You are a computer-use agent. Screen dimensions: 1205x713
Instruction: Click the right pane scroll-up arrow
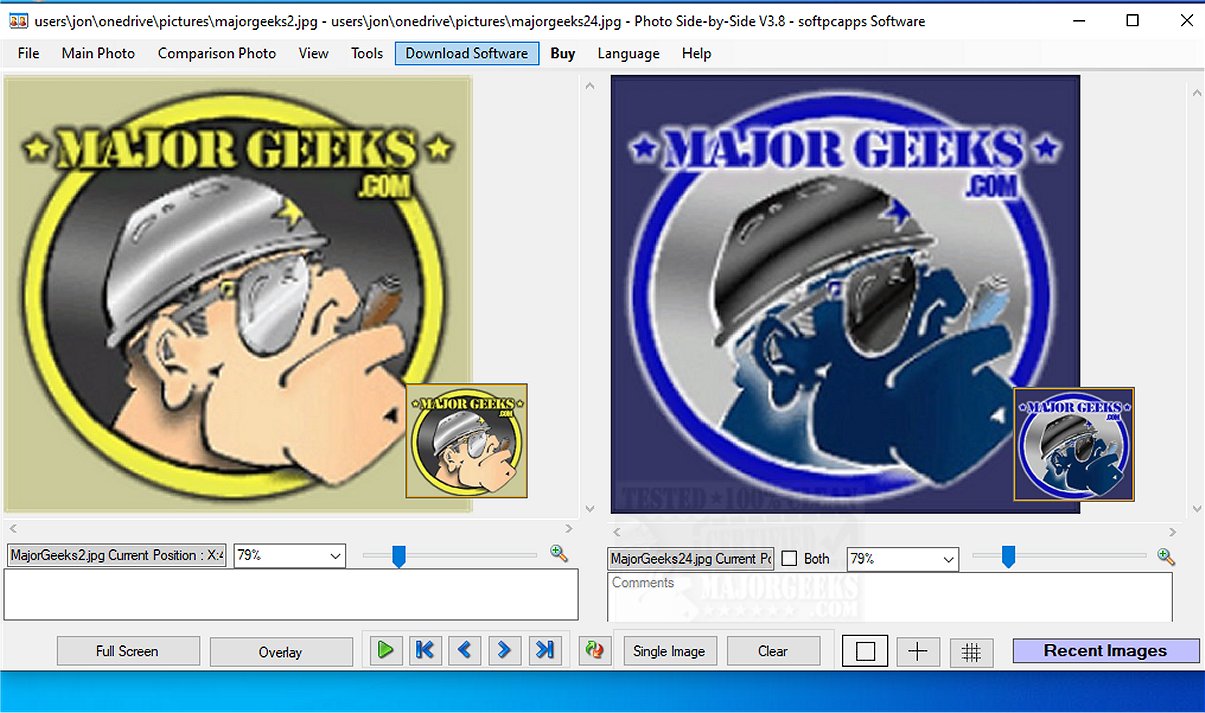[1196, 92]
